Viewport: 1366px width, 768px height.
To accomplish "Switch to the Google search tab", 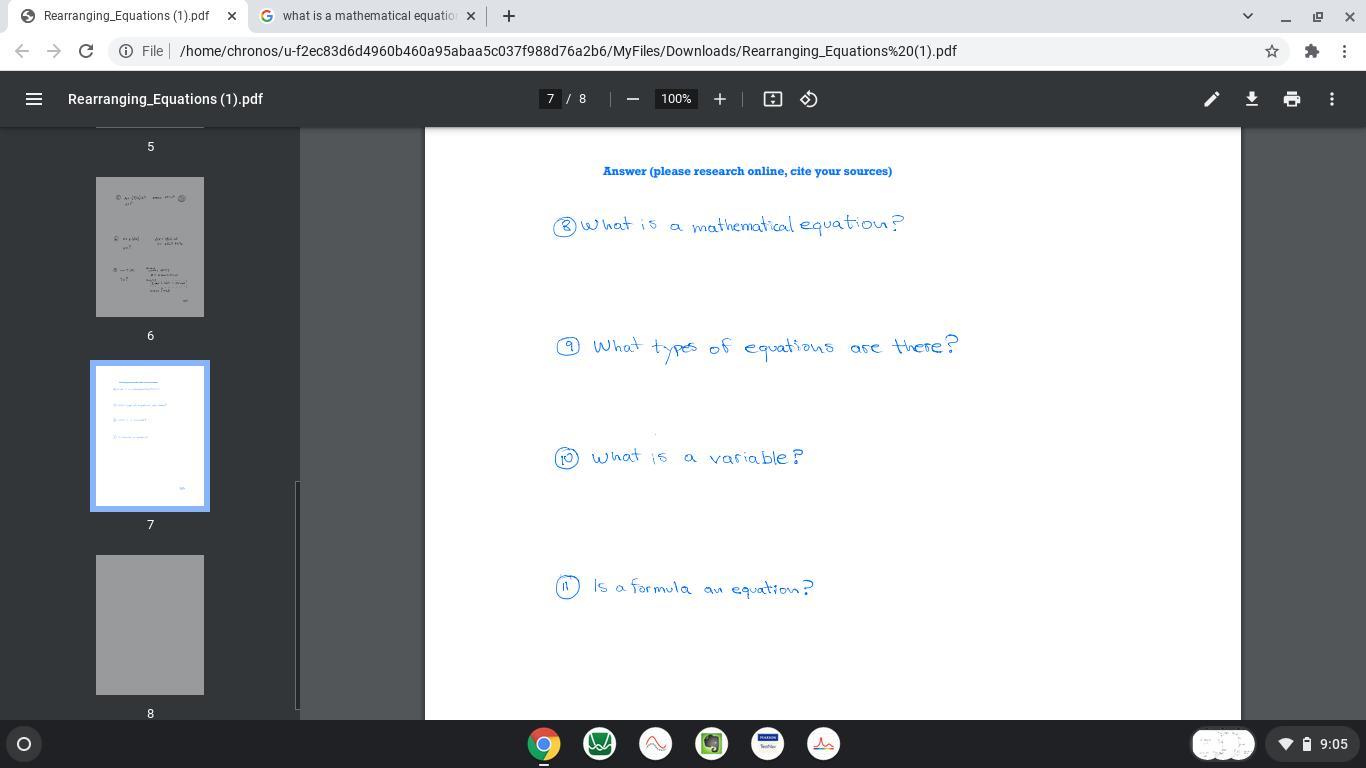I will (368, 16).
